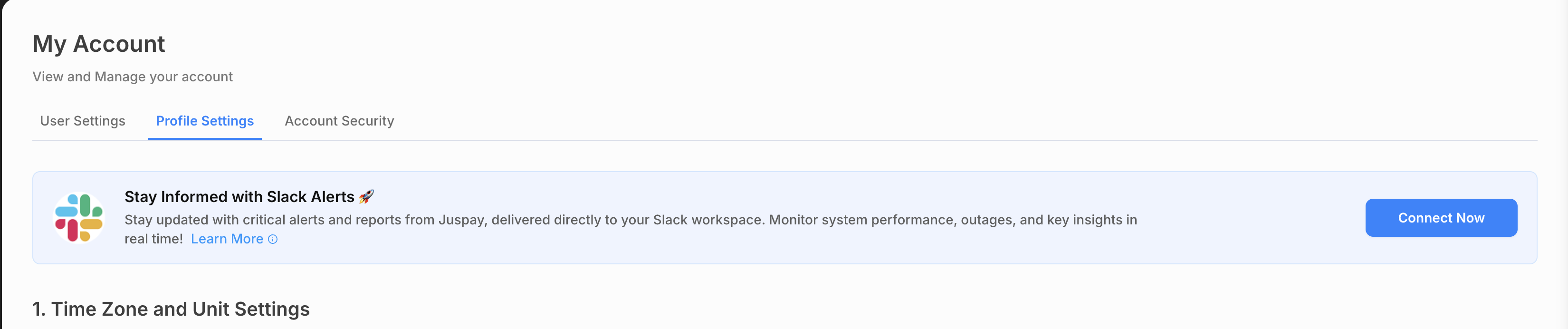Switch to the Account Security tab
The width and height of the screenshot is (1568, 329).
pos(339,121)
